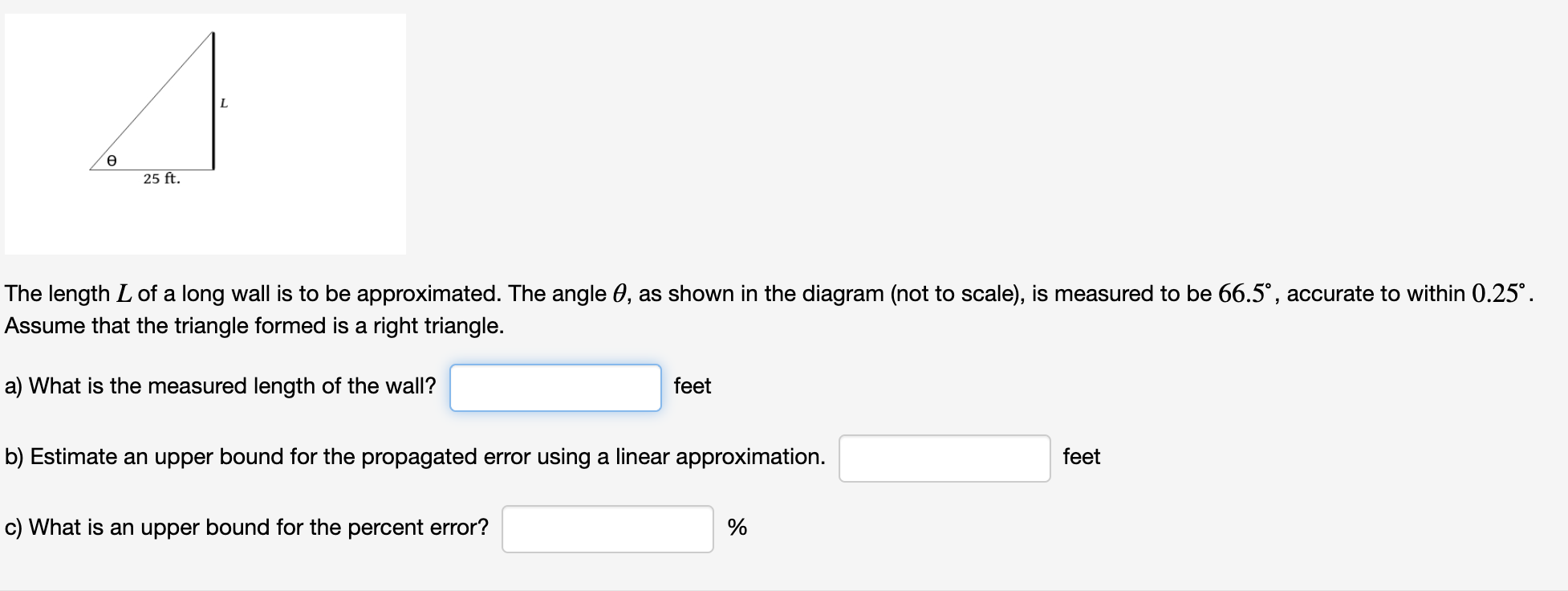Click the feet unit after first input
The image size is (1568, 591).
pos(692,386)
